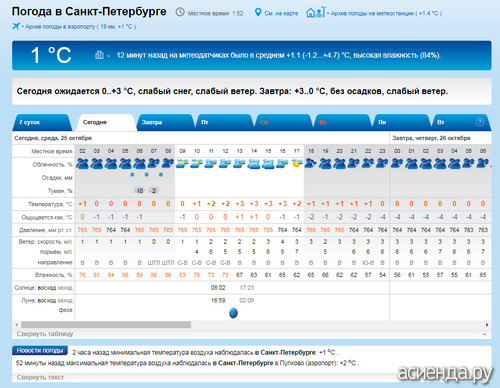500x388 pixels.
Task: Click the sunset time 17:23
Action: (x=247, y=288)
